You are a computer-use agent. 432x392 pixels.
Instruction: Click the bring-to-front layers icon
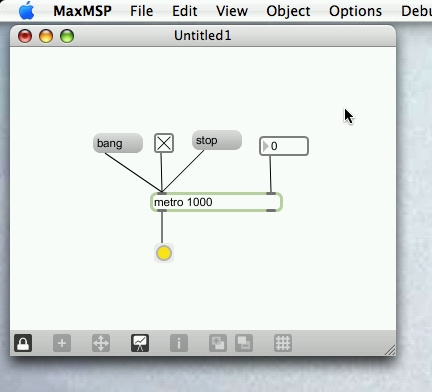click(x=218, y=343)
